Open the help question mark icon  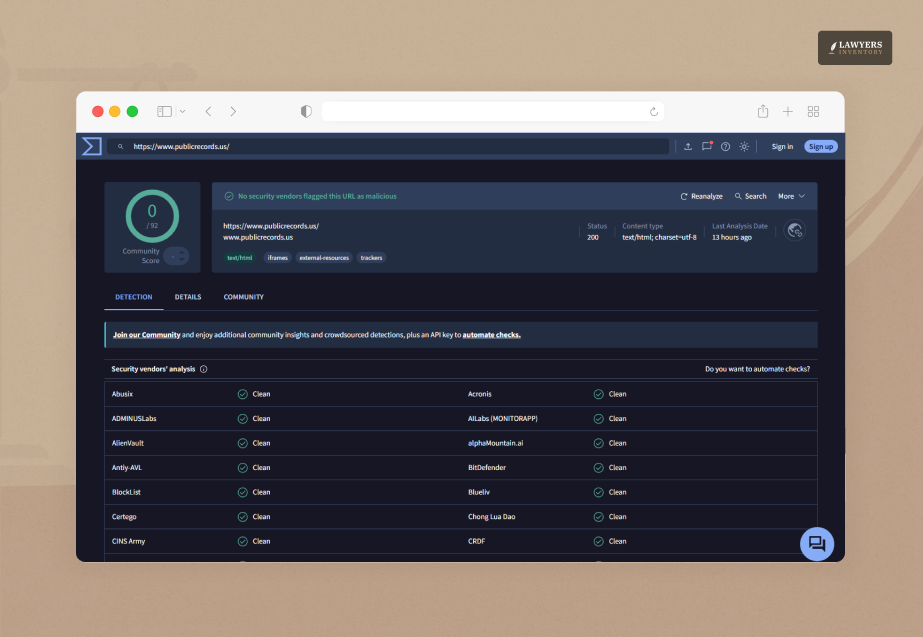[725, 147]
